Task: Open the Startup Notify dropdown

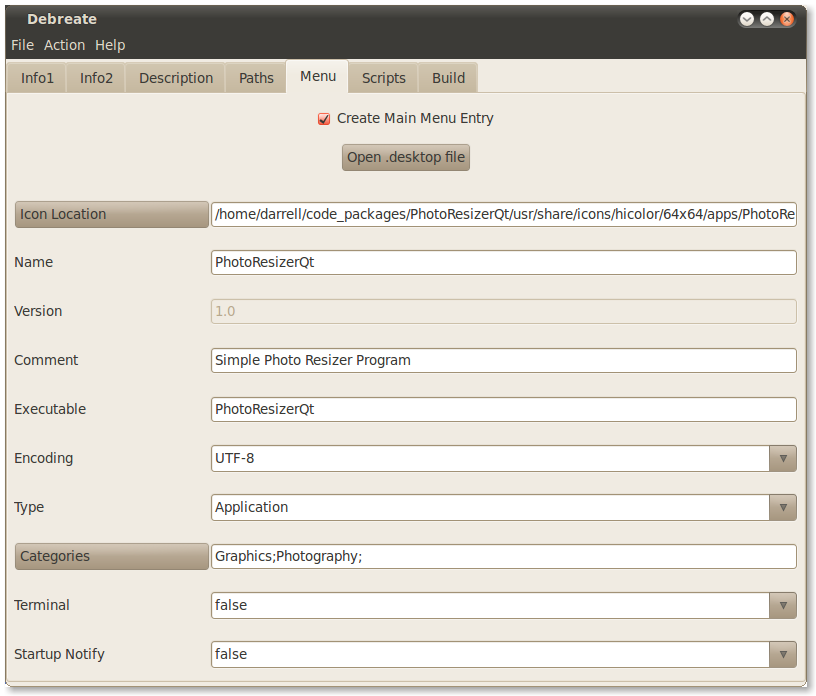Action: coord(782,654)
